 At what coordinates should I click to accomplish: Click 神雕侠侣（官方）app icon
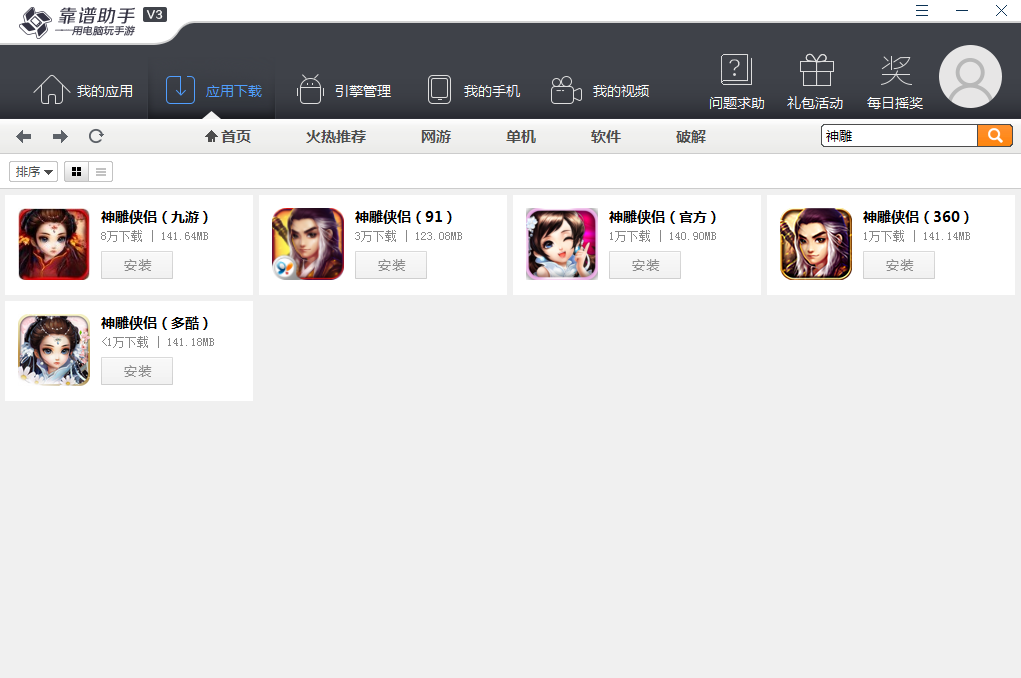(562, 244)
